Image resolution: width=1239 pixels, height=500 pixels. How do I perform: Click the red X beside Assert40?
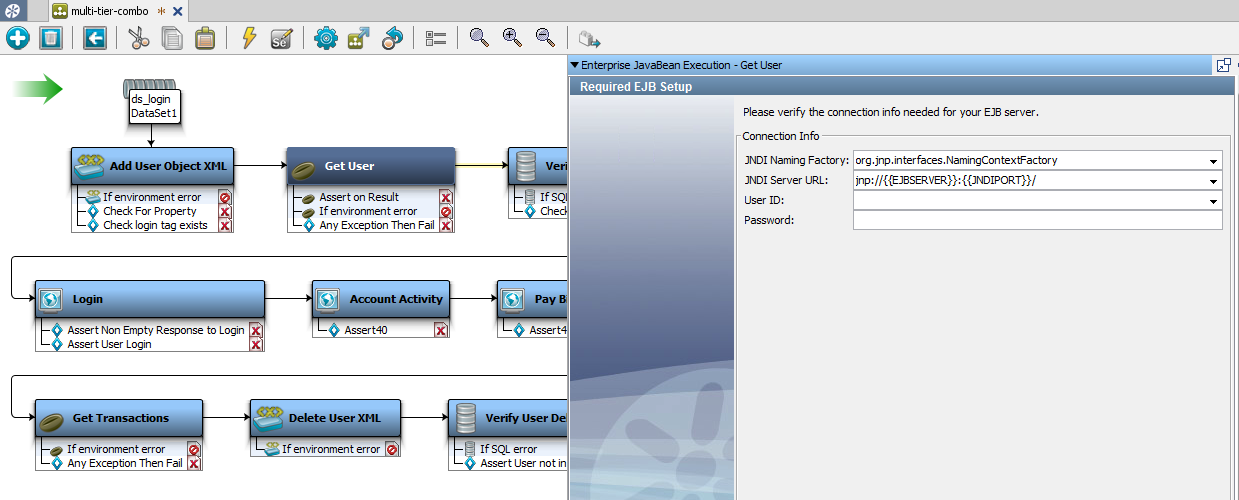pyautogui.click(x=440, y=330)
